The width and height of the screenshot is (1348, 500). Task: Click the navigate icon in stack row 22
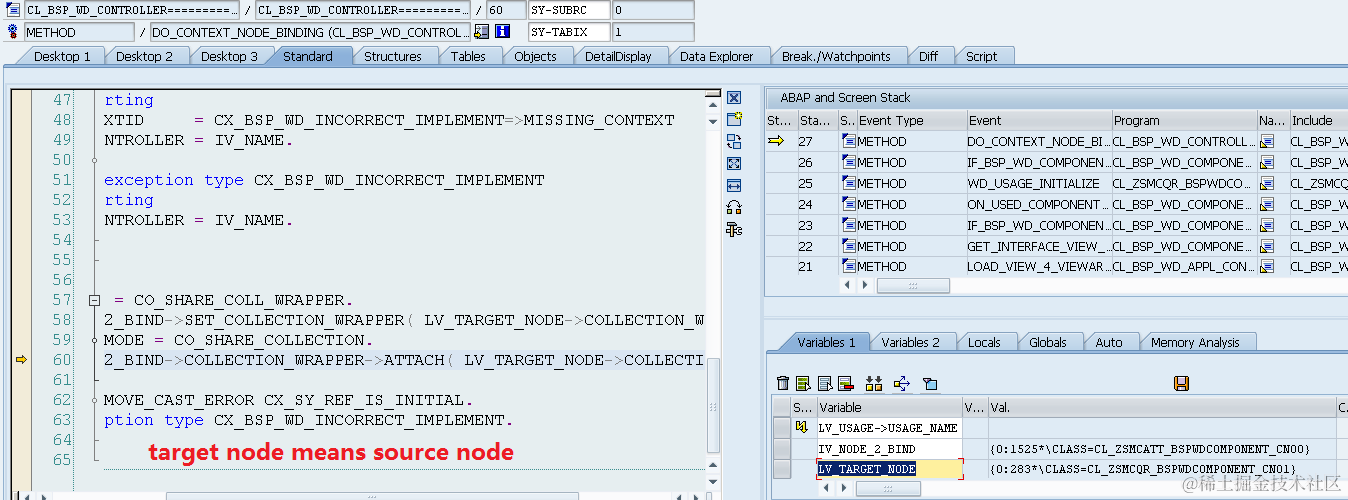pos(1267,246)
